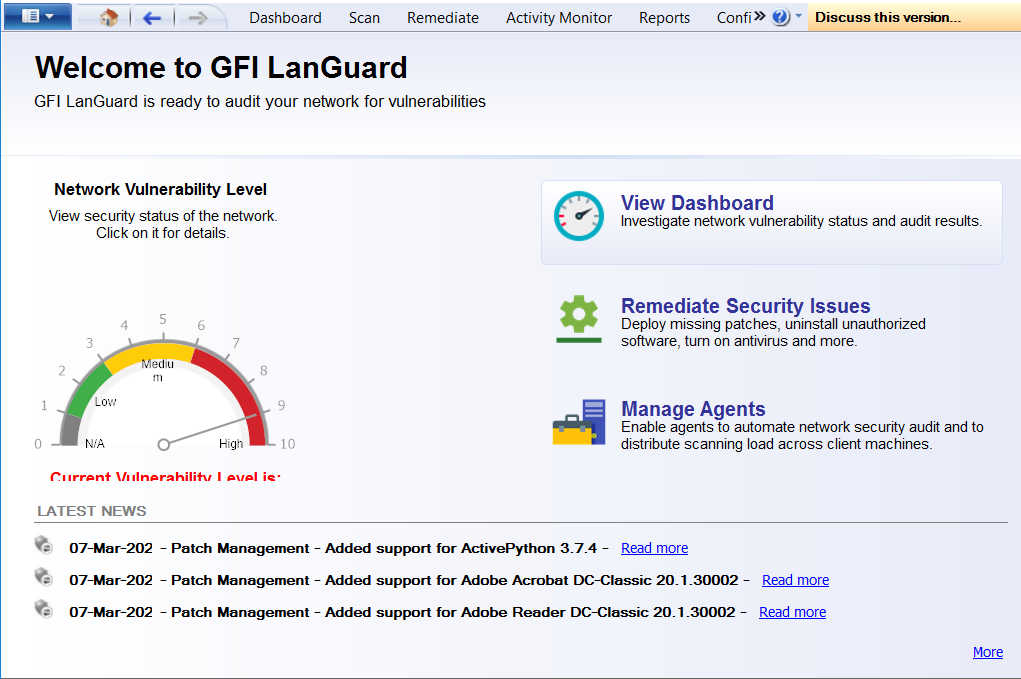Open the main application menu dropdown

38,16
